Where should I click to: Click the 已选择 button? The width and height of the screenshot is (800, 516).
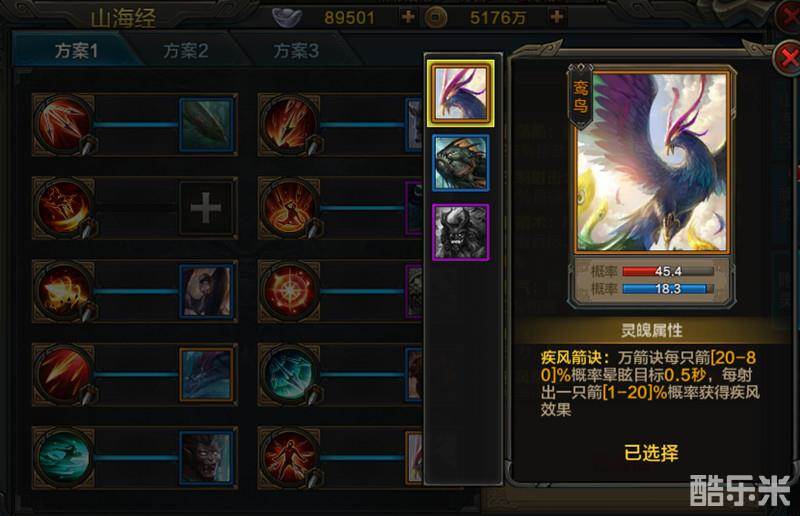pyautogui.click(x=651, y=453)
